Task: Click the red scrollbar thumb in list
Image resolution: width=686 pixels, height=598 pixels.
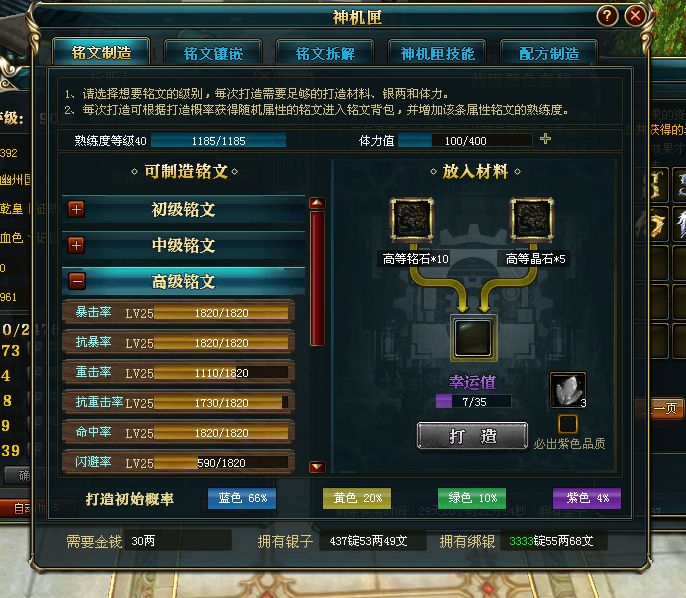Action: [317, 279]
